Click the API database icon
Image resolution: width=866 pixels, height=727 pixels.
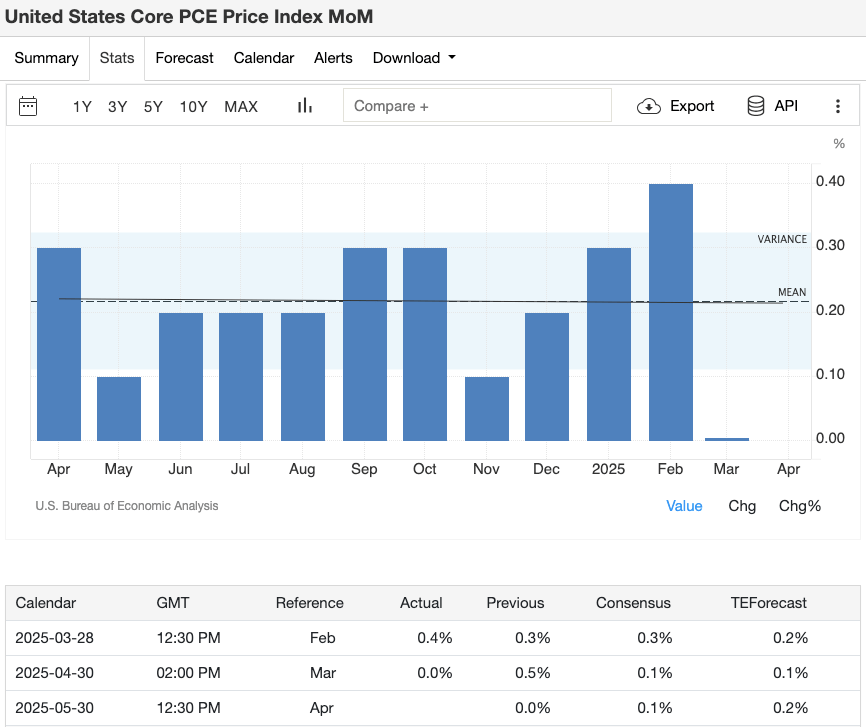[x=756, y=106]
